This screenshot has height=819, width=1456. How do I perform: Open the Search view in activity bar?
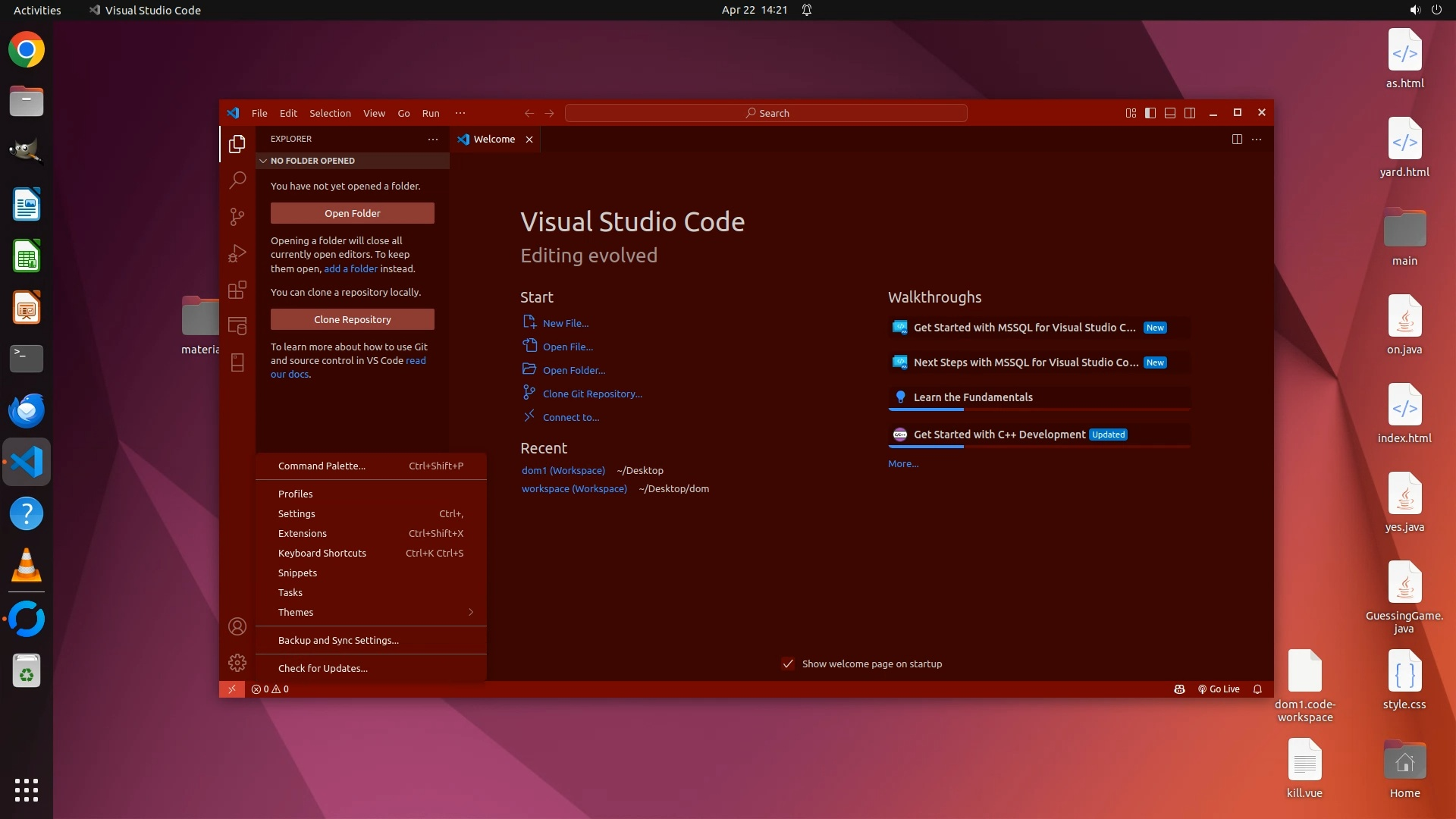[x=237, y=180]
